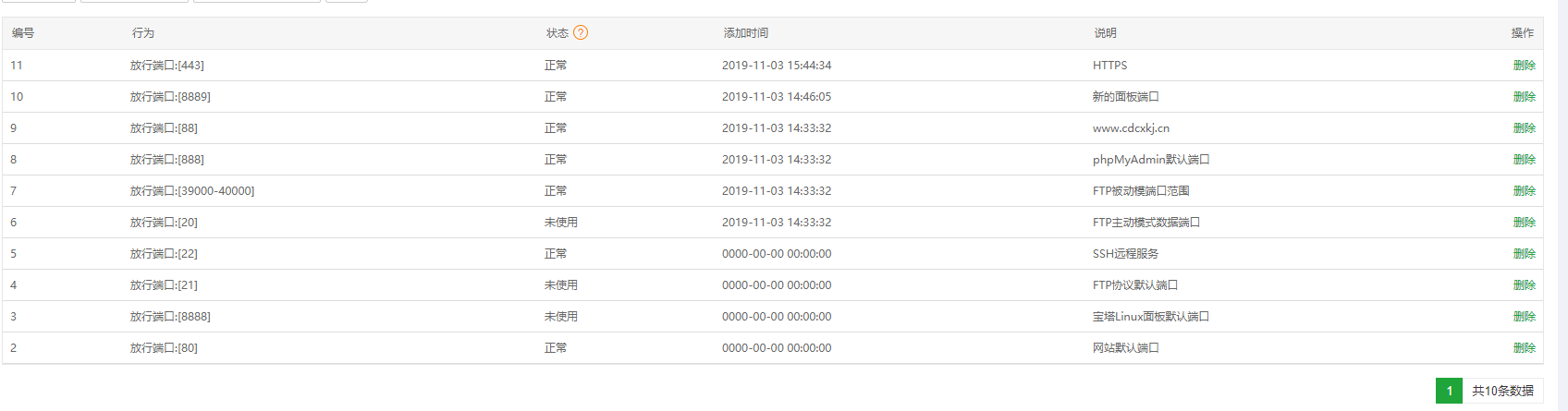Click the 编号 column header
Viewport: 1568px width, 411px height.
(x=23, y=33)
